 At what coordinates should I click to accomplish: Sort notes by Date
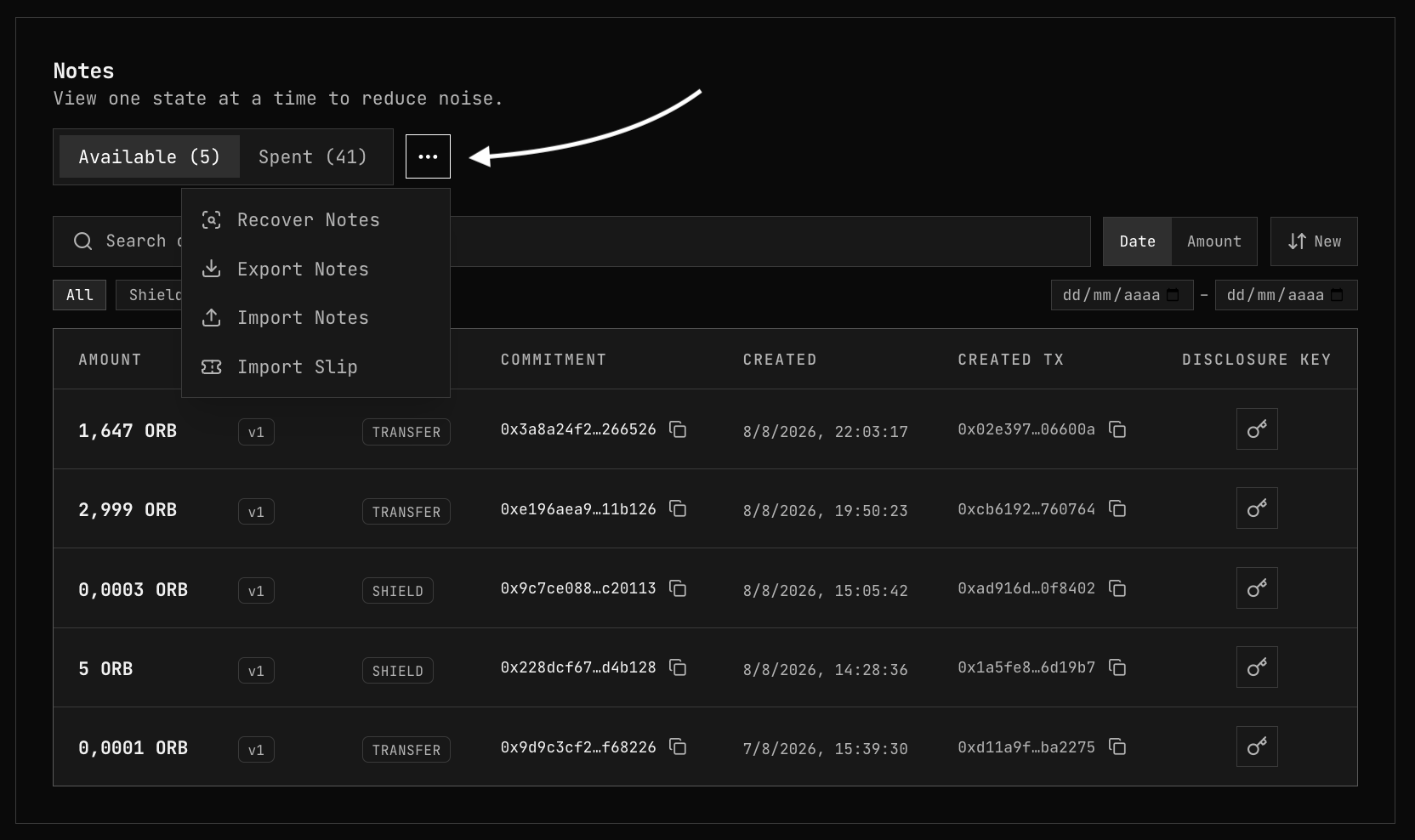coord(1137,241)
